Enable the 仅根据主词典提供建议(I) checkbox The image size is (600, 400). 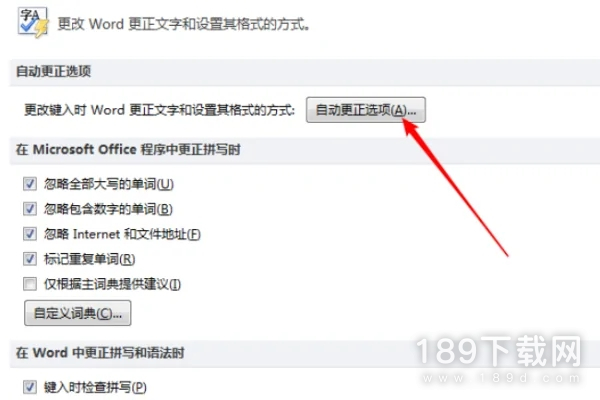30,284
